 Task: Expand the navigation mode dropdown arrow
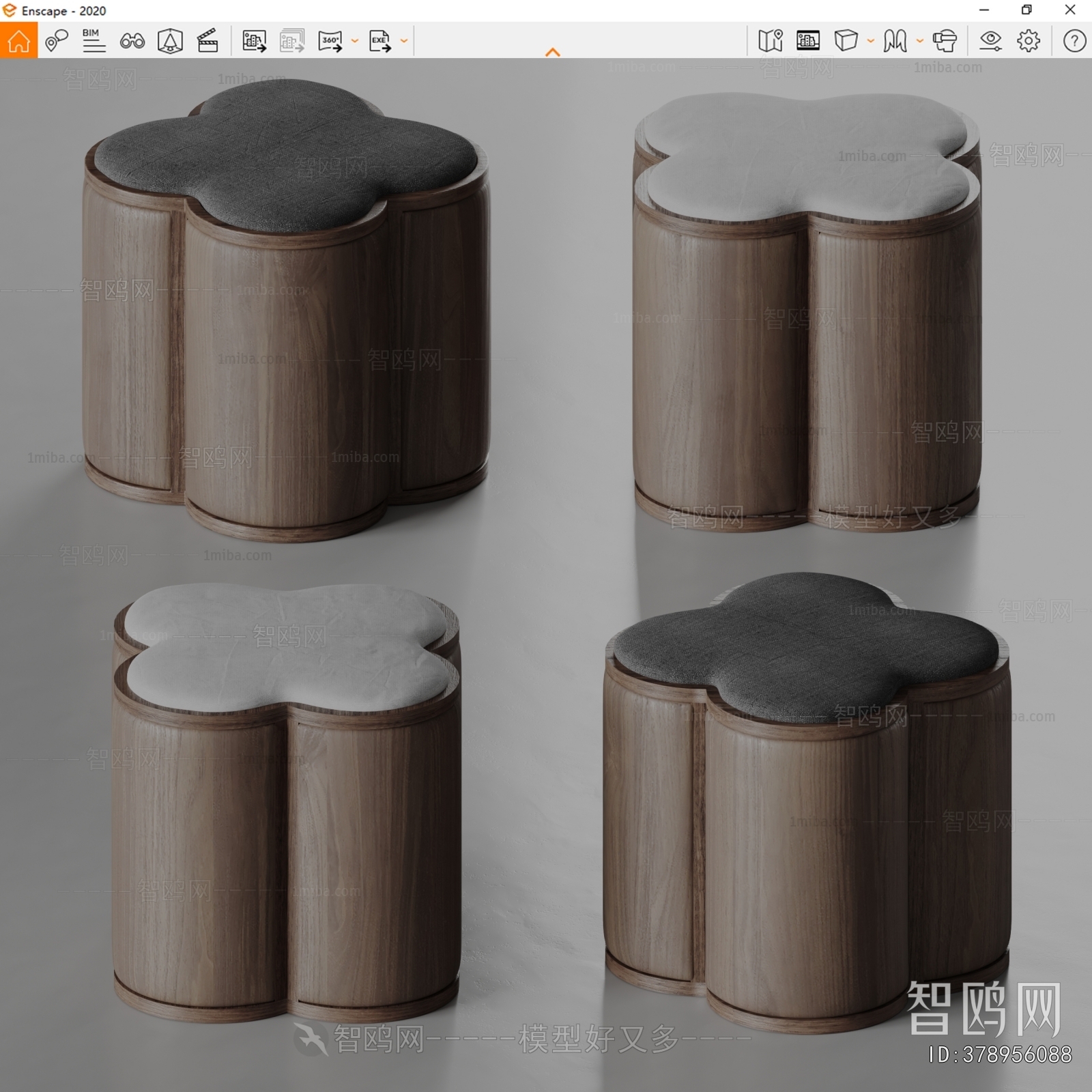(x=920, y=41)
